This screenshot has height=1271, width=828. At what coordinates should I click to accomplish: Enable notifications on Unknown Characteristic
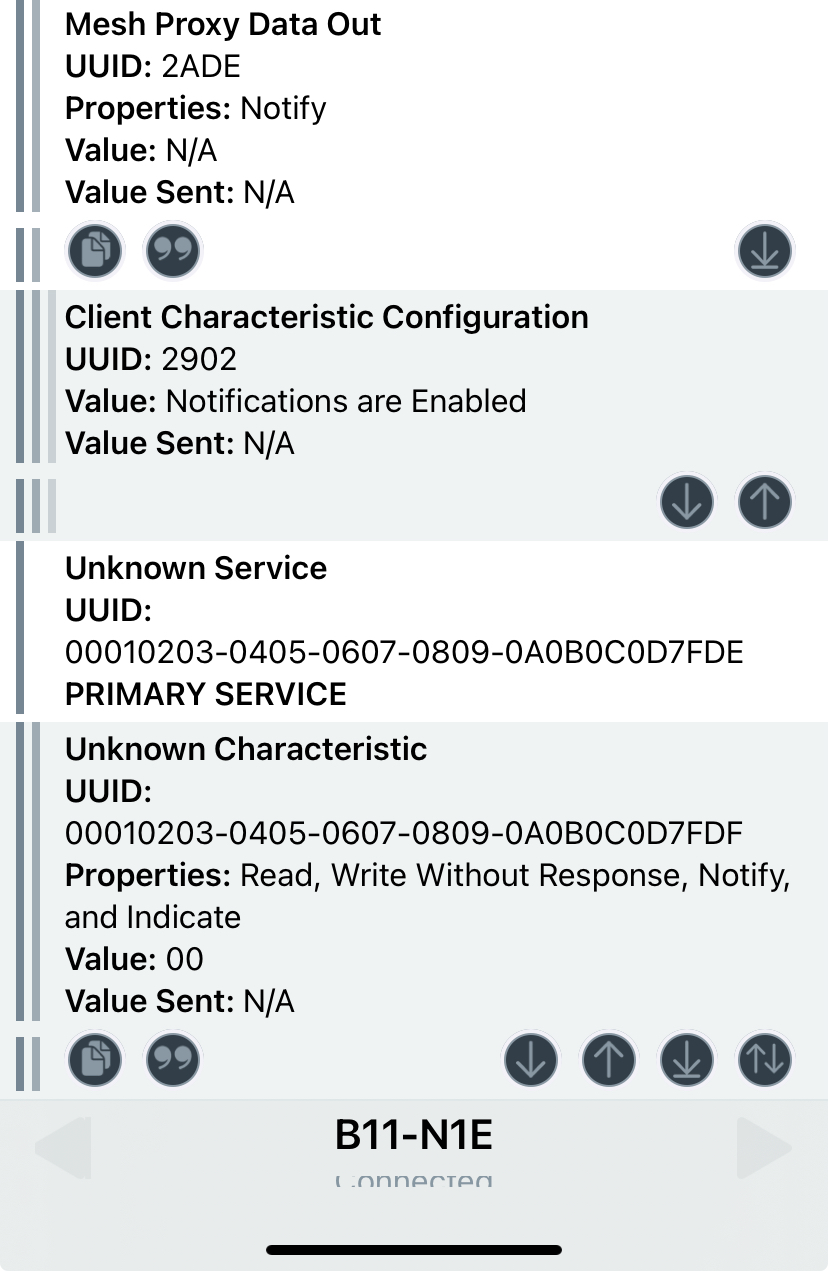click(x=687, y=1059)
